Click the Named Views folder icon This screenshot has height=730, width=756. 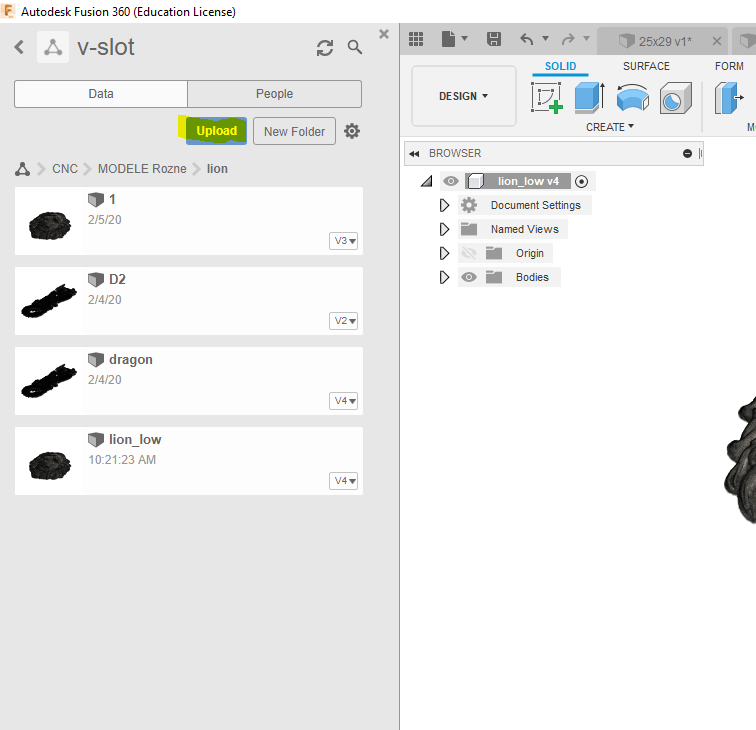pos(469,229)
